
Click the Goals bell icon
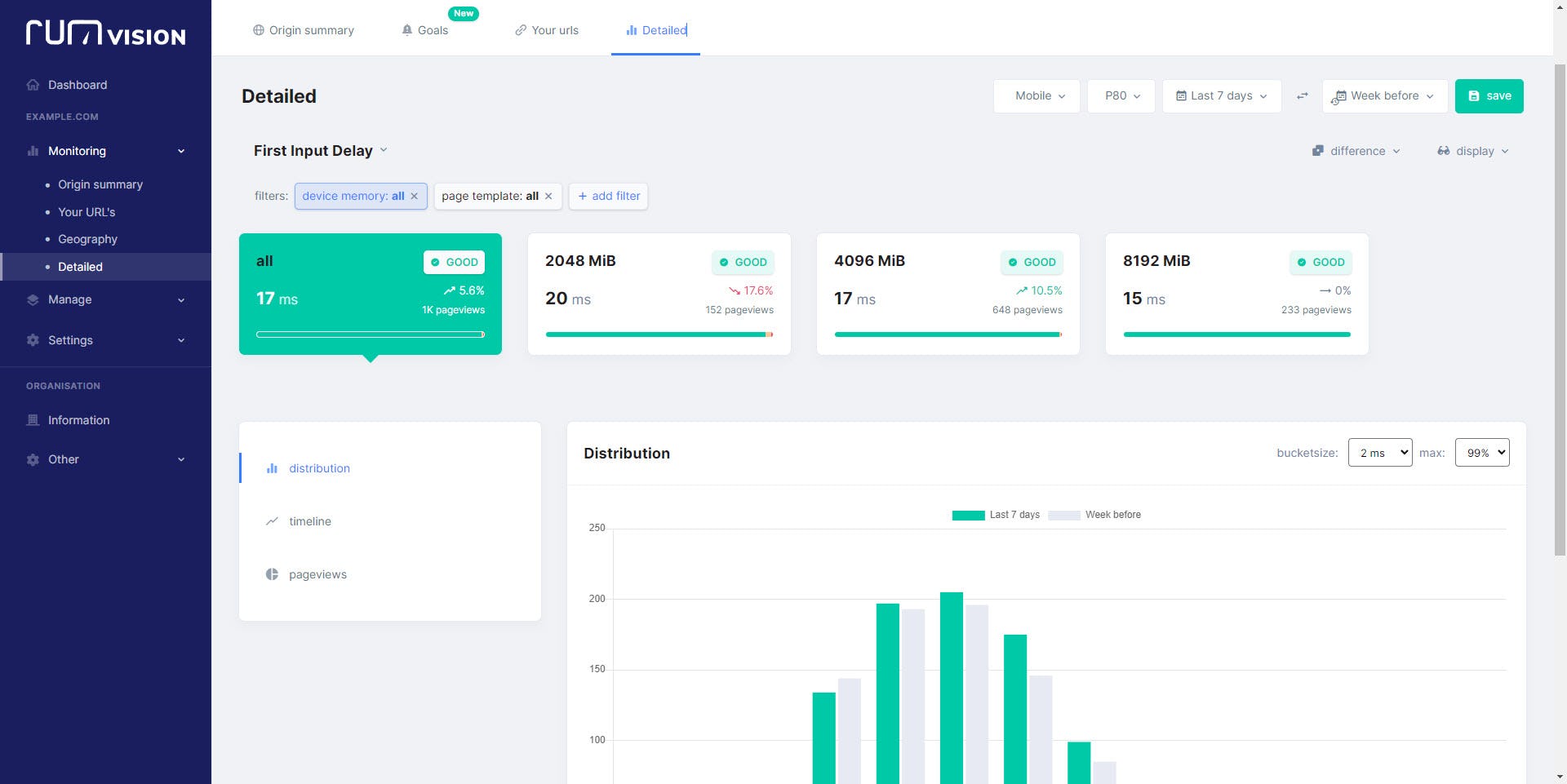(406, 29)
